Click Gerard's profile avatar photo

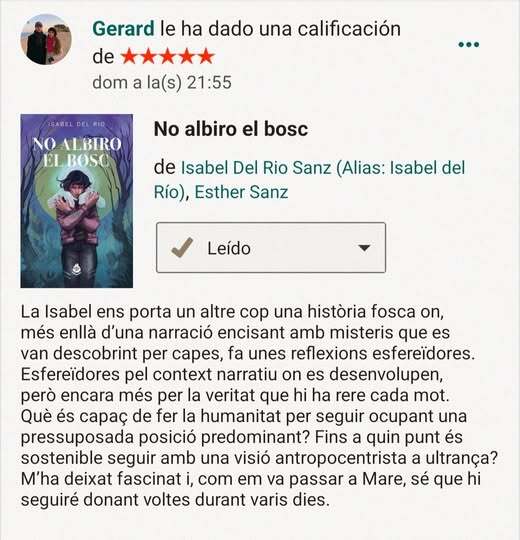46,39
